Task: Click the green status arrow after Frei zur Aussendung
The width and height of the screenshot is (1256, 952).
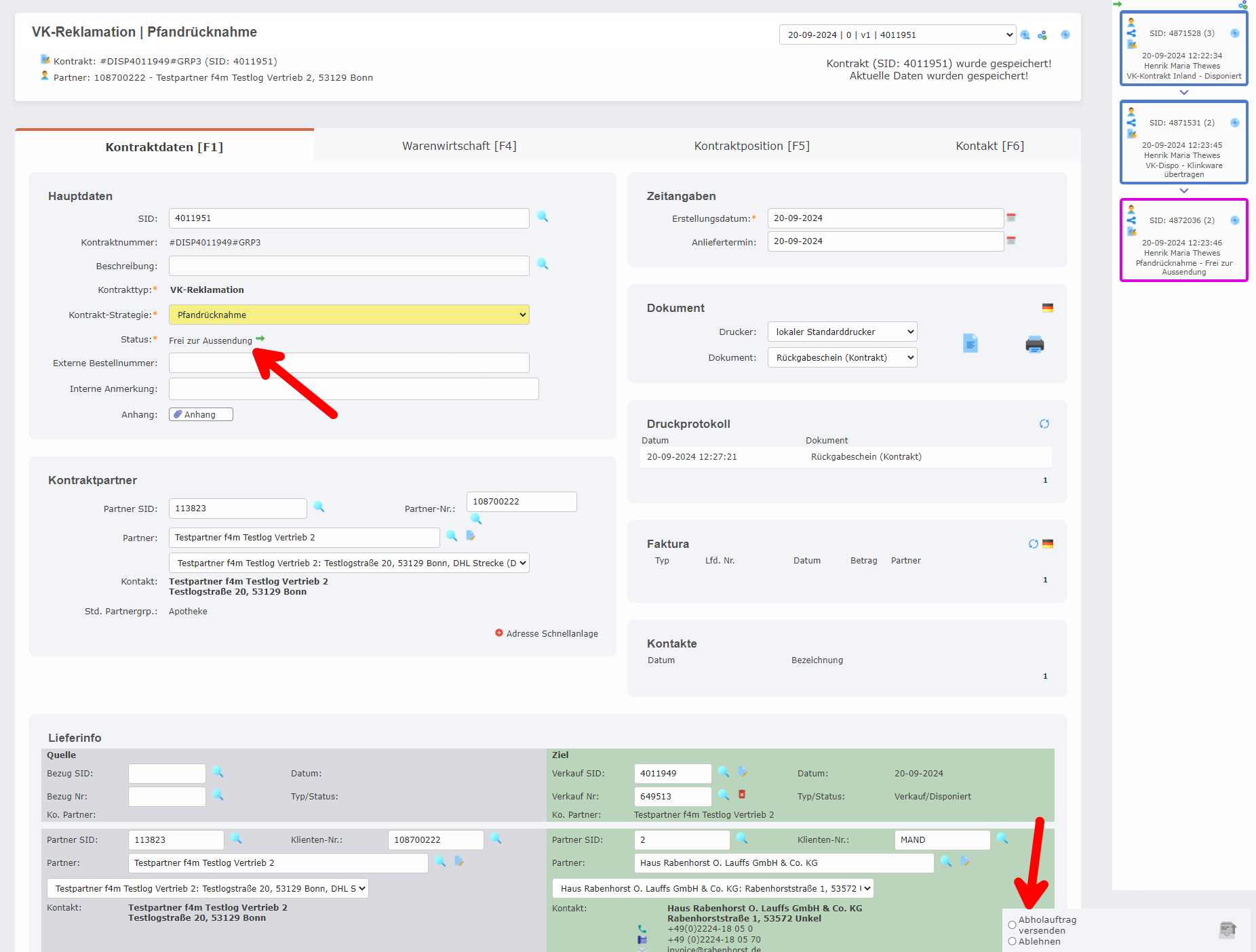Action: pos(260,338)
